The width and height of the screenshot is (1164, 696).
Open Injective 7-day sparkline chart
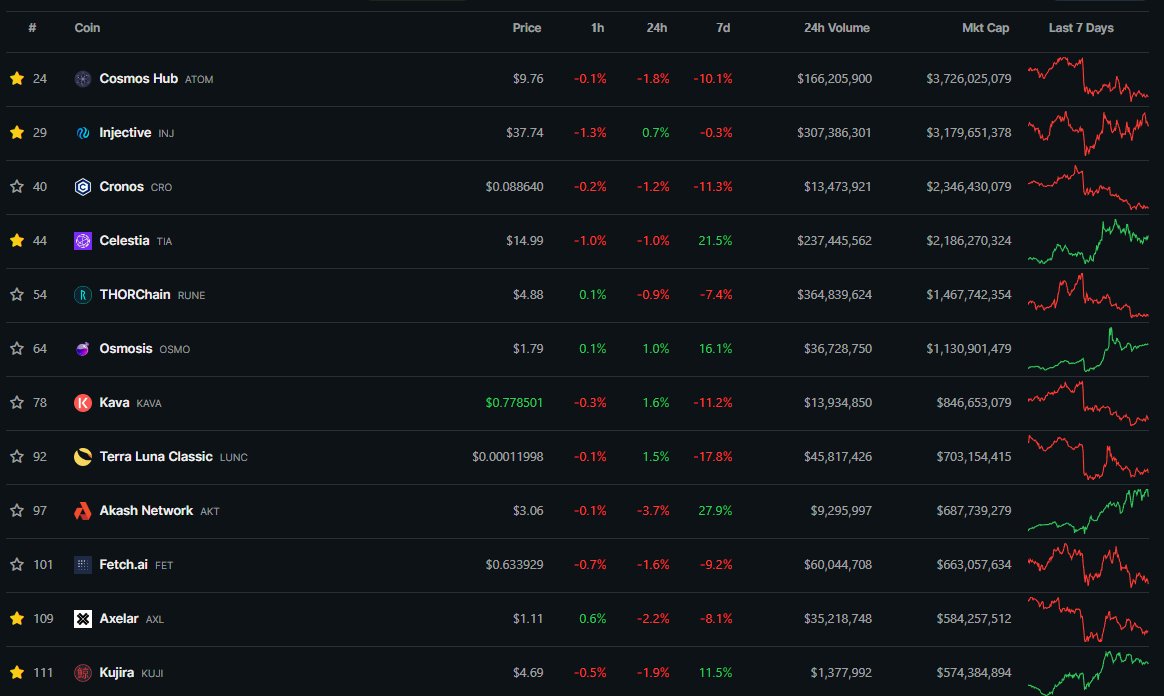(1088, 133)
